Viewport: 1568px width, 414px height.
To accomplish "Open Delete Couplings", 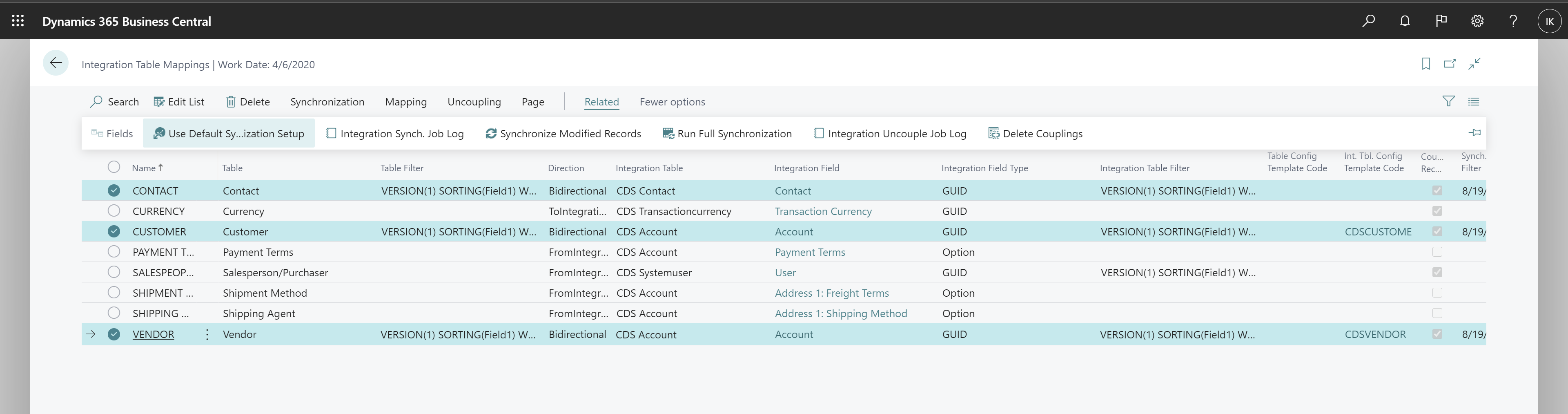I will [1035, 133].
